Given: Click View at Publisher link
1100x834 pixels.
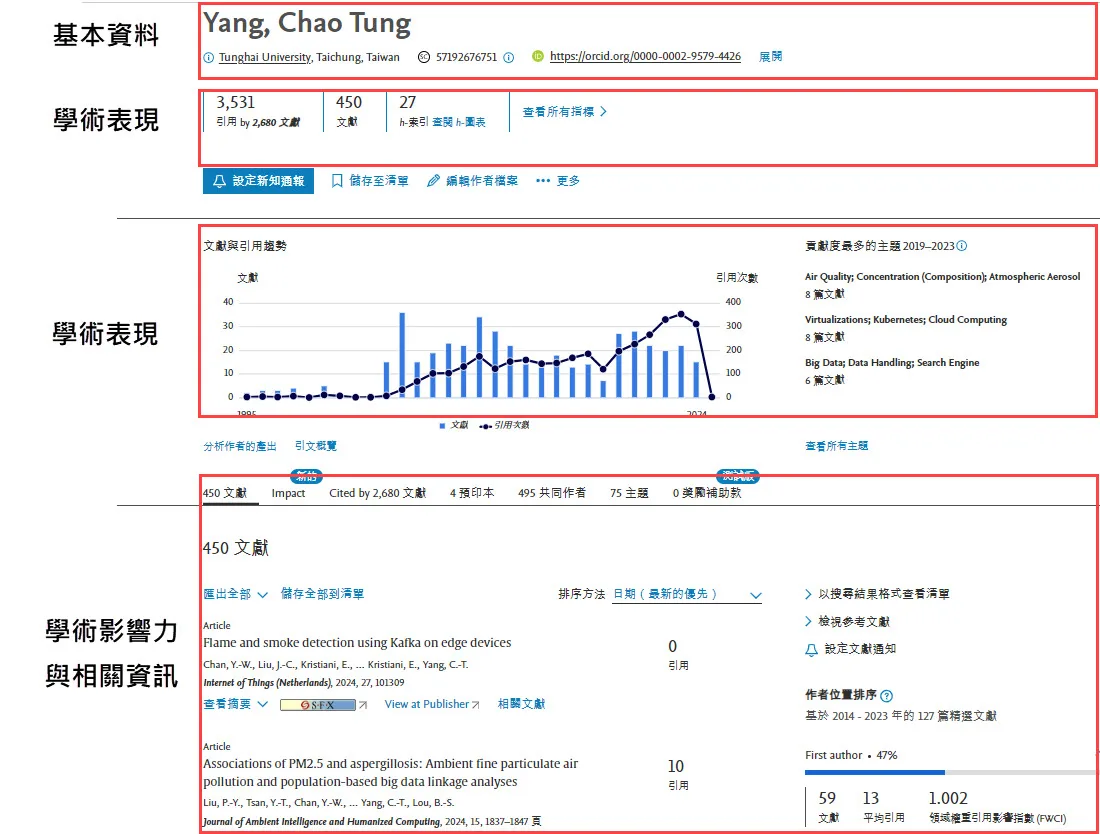Looking at the screenshot, I should pyautogui.click(x=431, y=704).
